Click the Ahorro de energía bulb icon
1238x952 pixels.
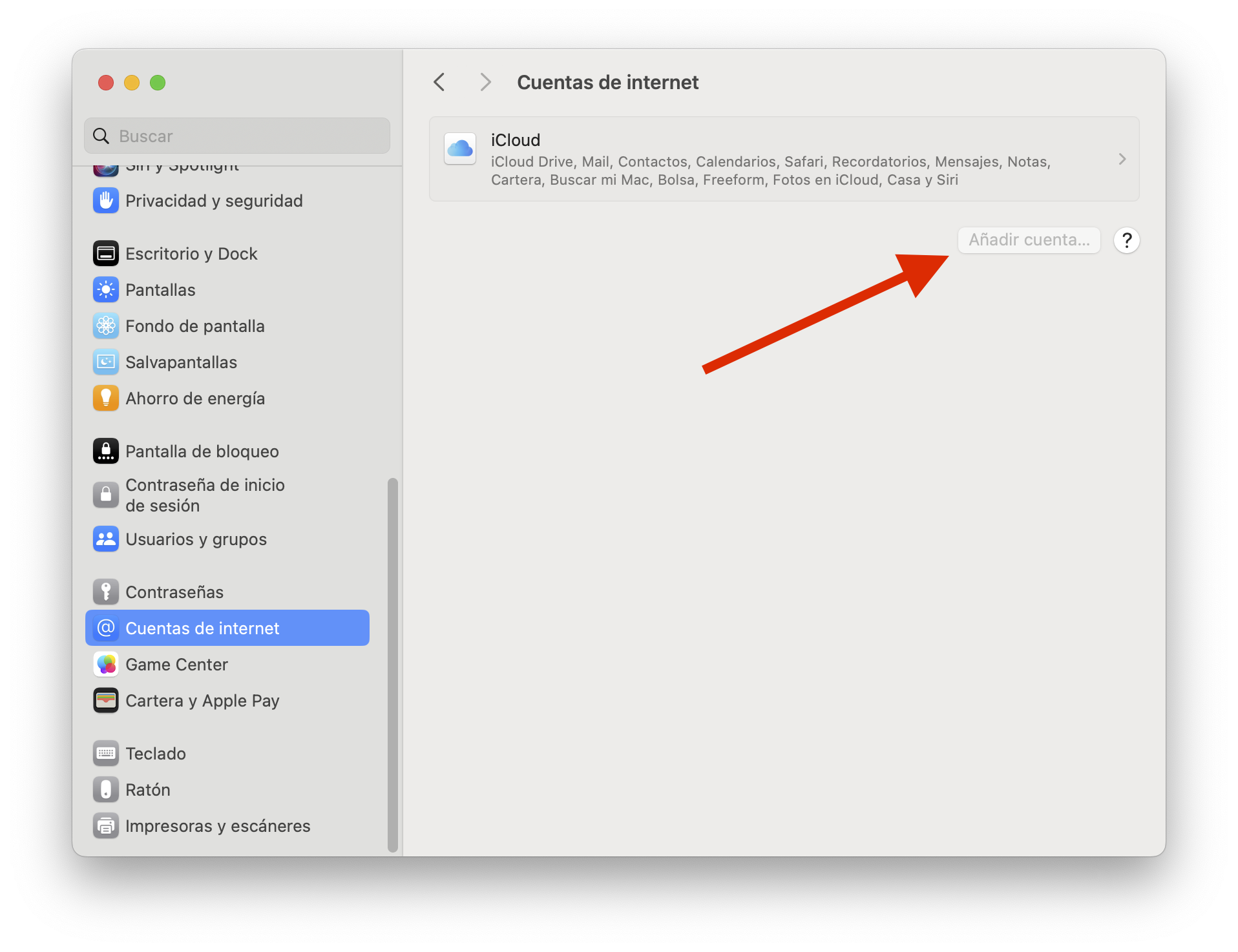coord(106,398)
